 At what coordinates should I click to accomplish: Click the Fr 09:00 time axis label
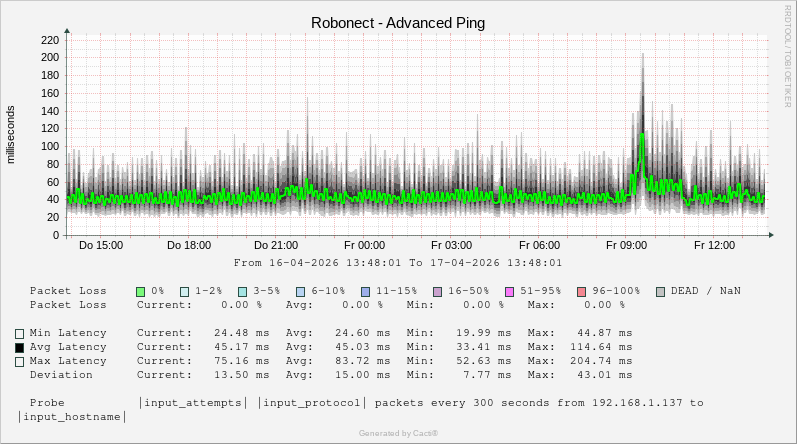pos(627,245)
